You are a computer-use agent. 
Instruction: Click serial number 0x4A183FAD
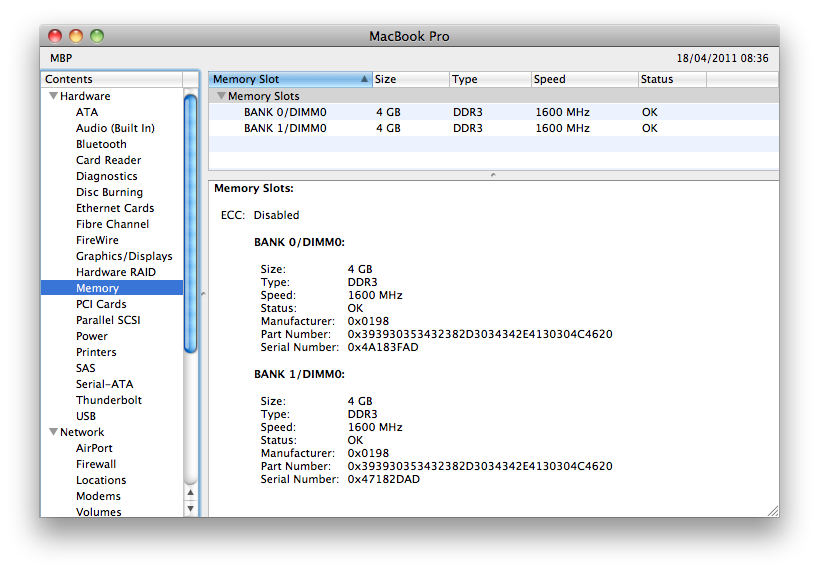383,347
